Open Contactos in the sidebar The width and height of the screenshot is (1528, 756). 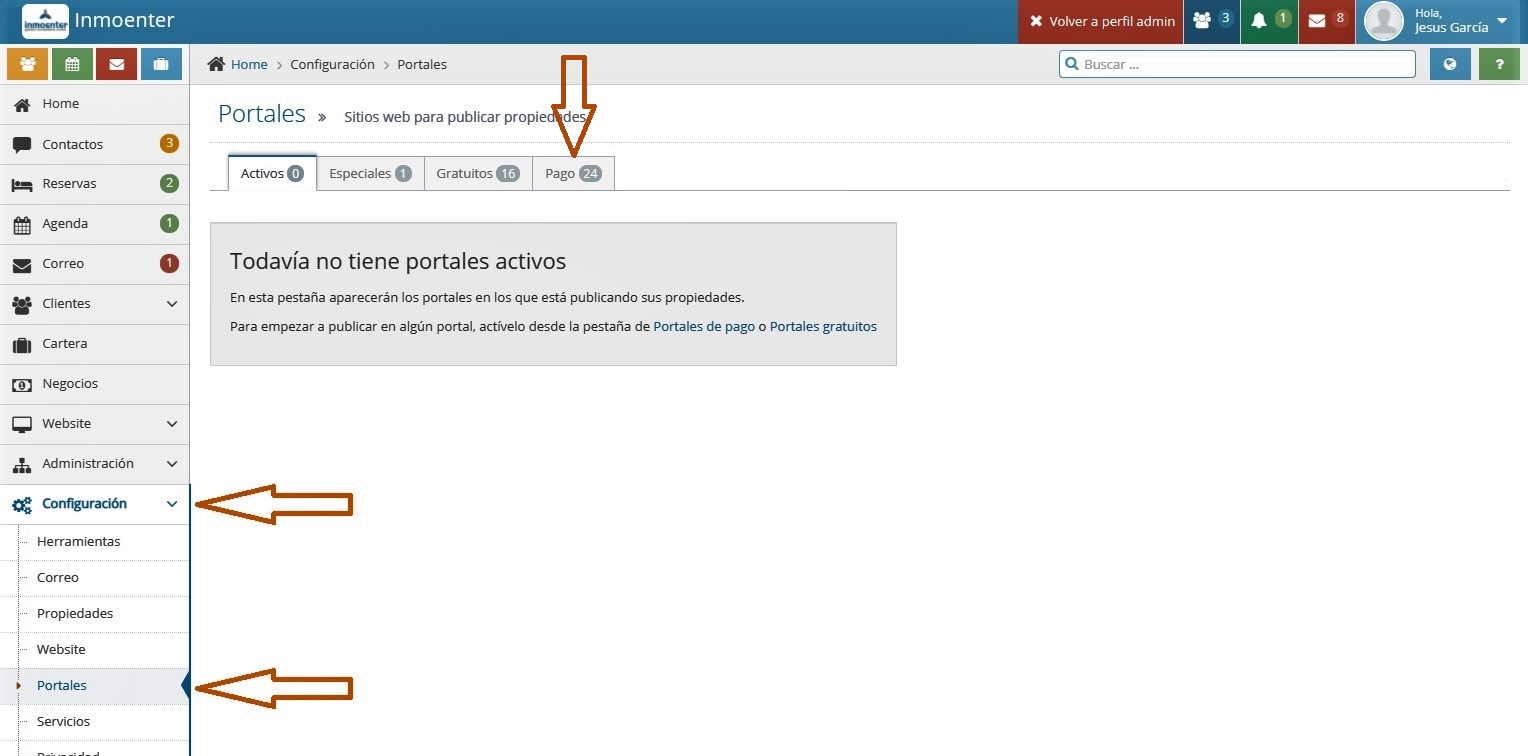(x=94, y=144)
